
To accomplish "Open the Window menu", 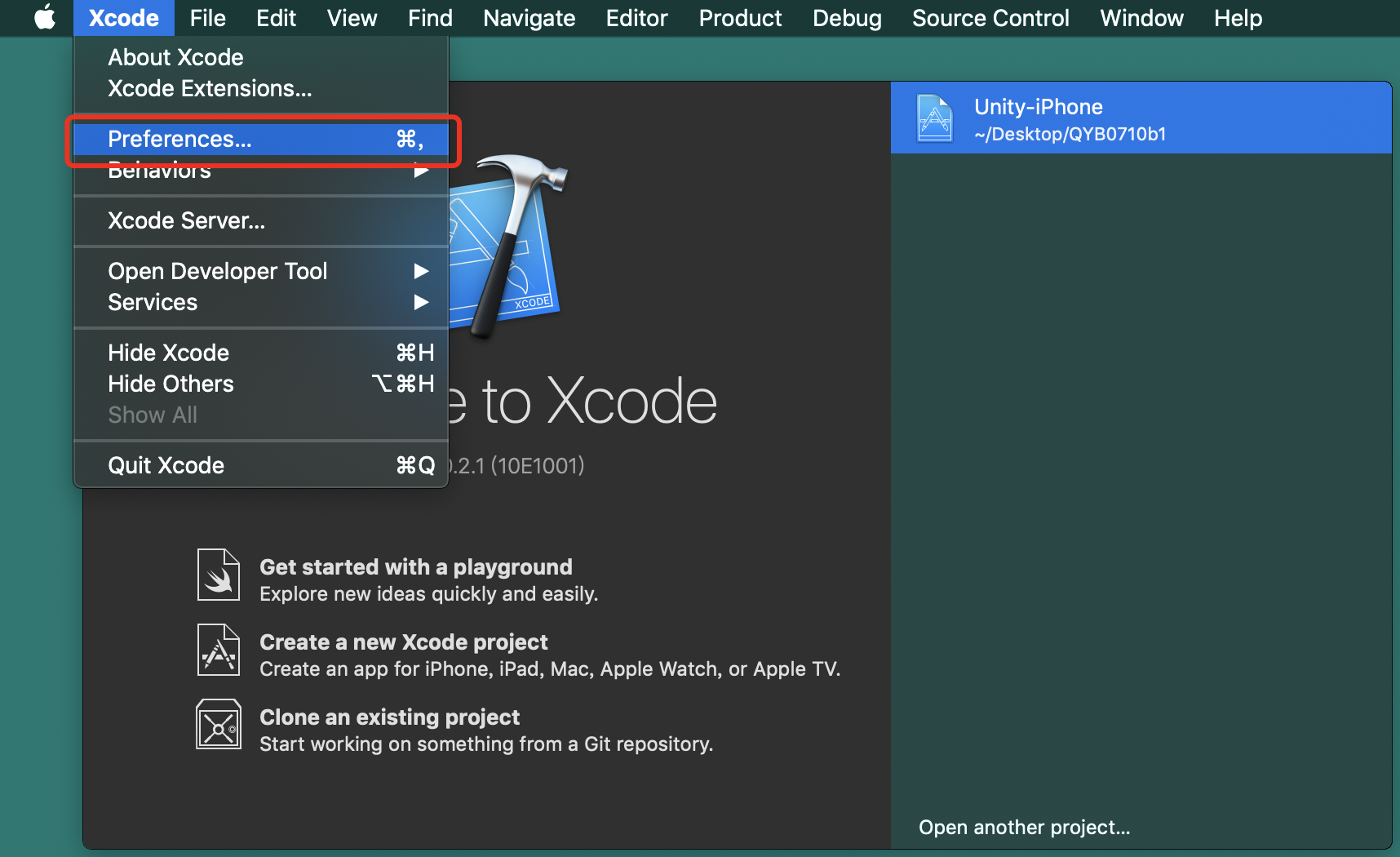I will point(1141,18).
